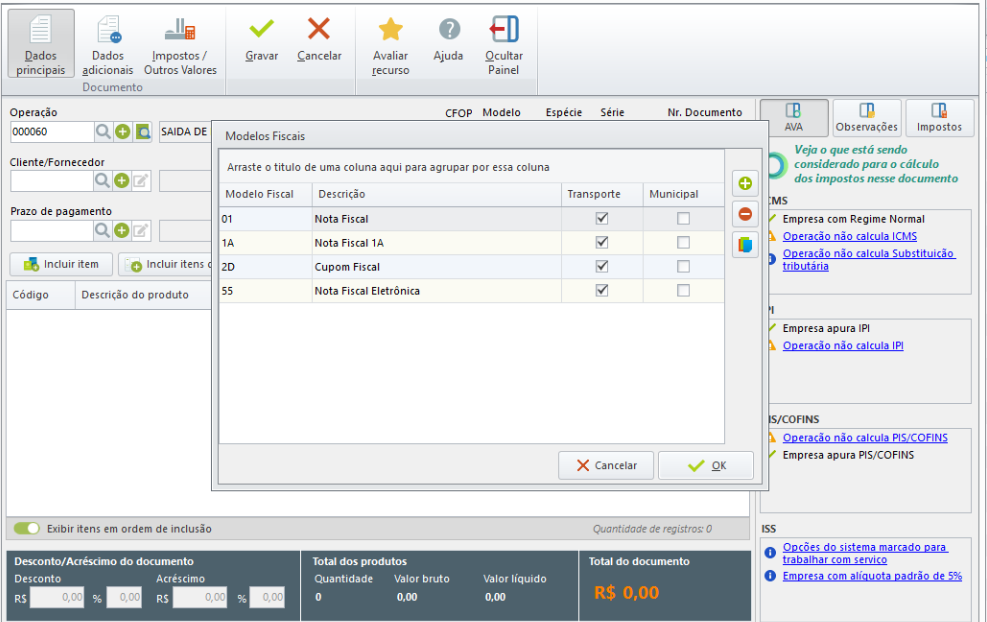Open link Operação não calcula PIS/COFINS
The image size is (987, 622).
click(864, 438)
